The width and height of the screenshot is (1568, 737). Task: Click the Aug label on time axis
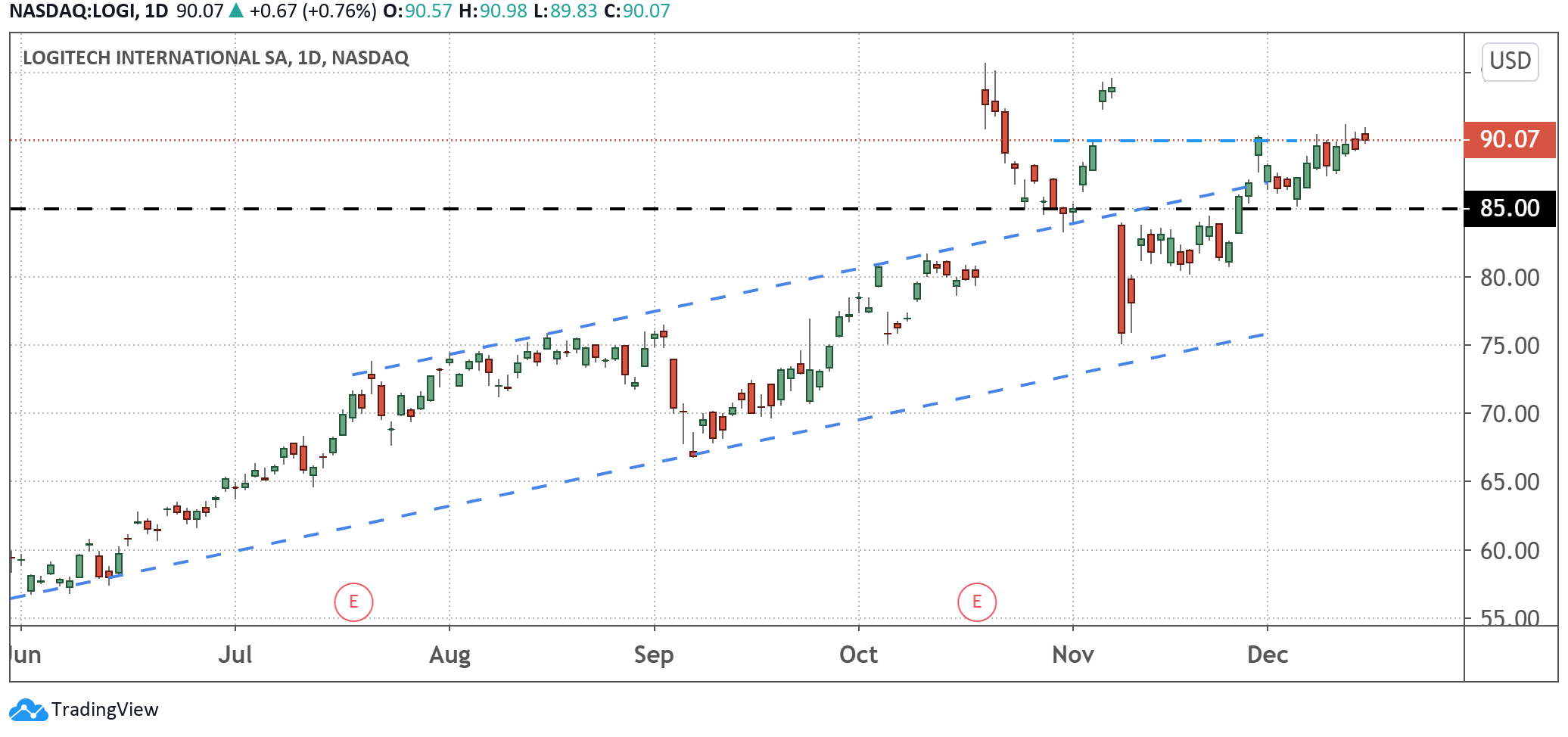pyautogui.click(x=450, y=655)
